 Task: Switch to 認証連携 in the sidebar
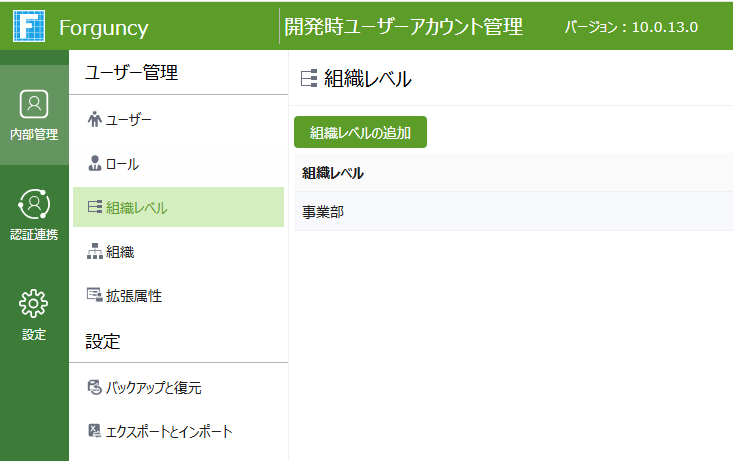(x=34, y=214)
